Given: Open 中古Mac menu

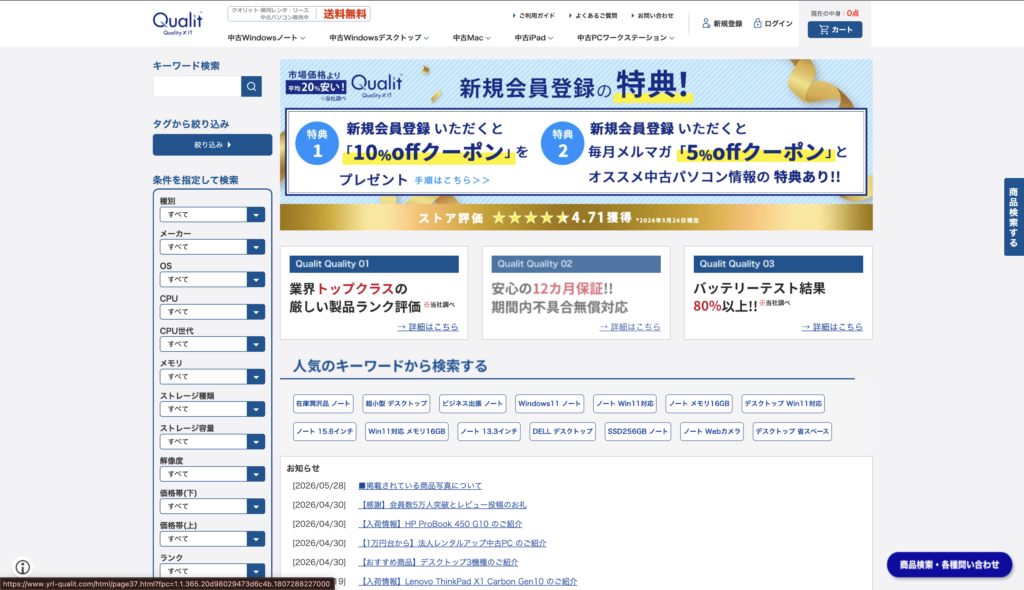Looking at the screenshot, I should click(x=472, y=38).
